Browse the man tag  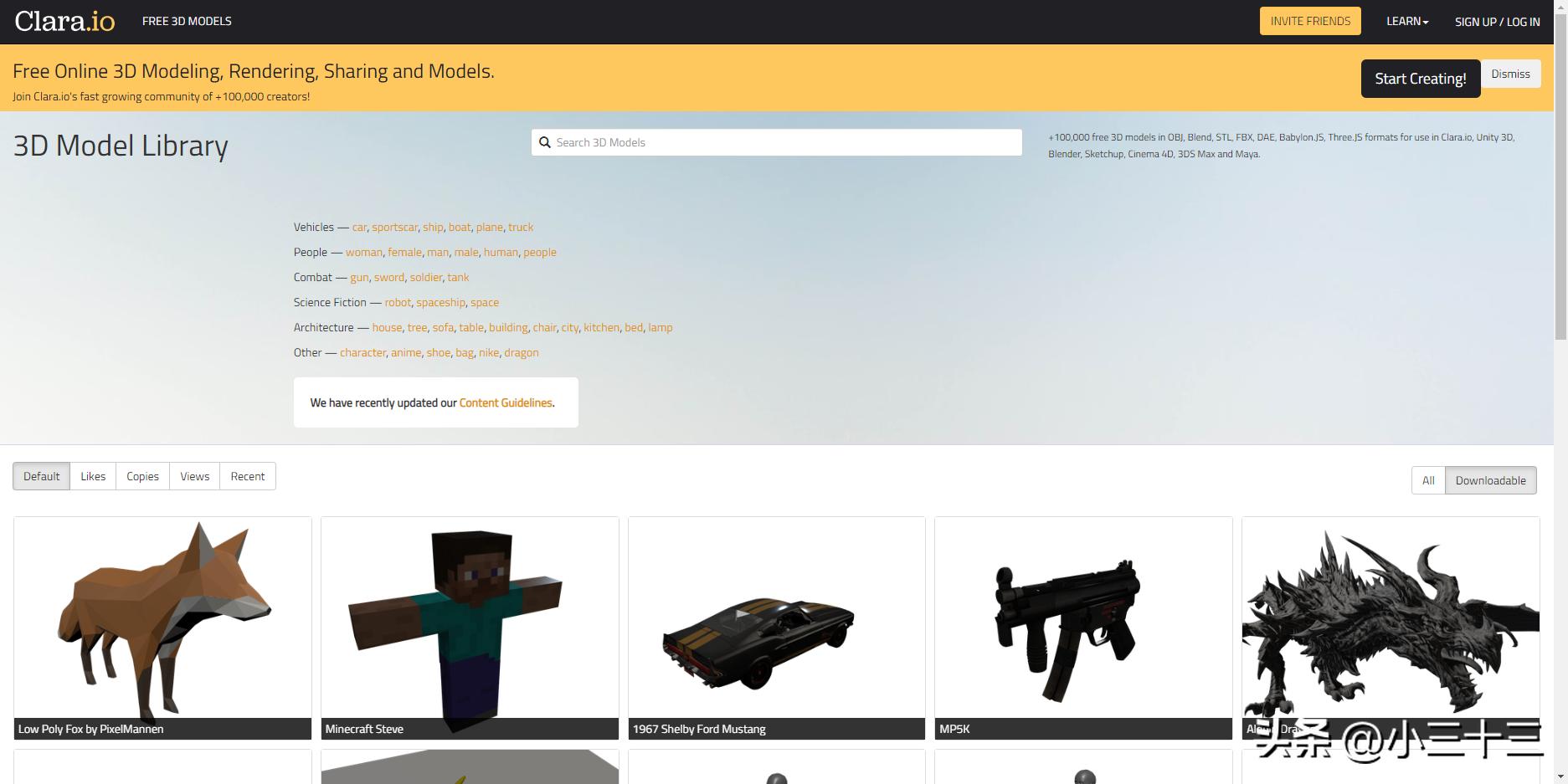click(438, 252)
